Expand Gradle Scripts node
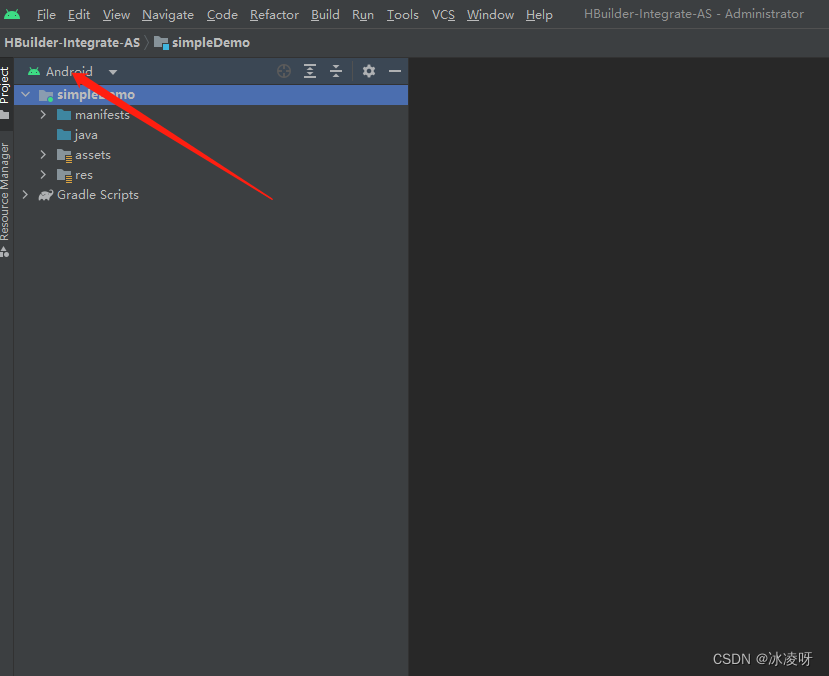 click(25, 195)
